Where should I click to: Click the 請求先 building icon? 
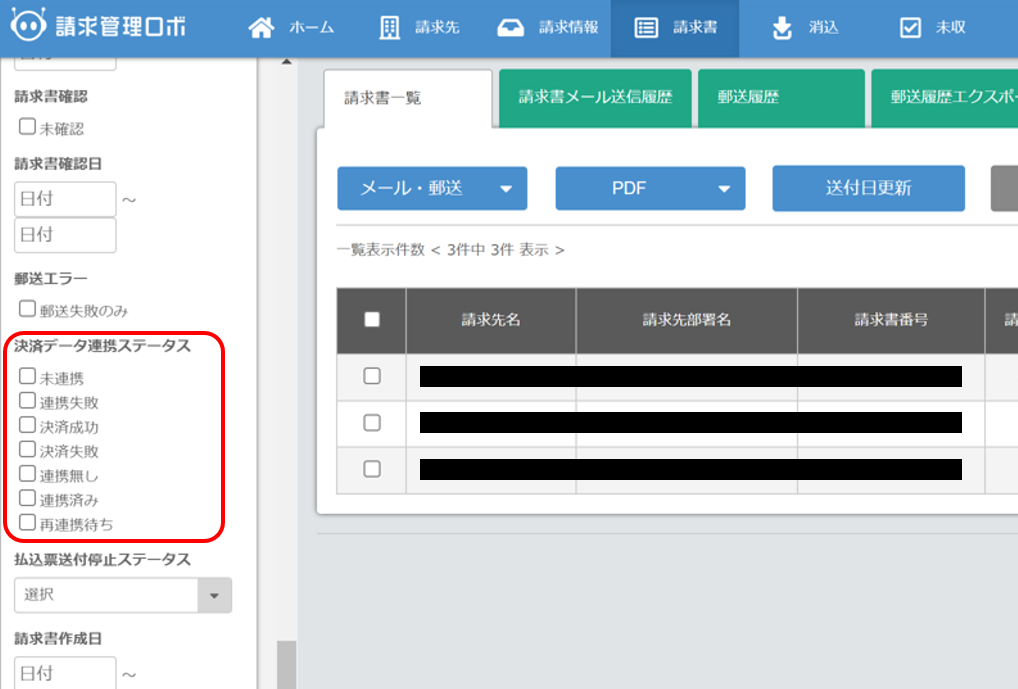390,28
